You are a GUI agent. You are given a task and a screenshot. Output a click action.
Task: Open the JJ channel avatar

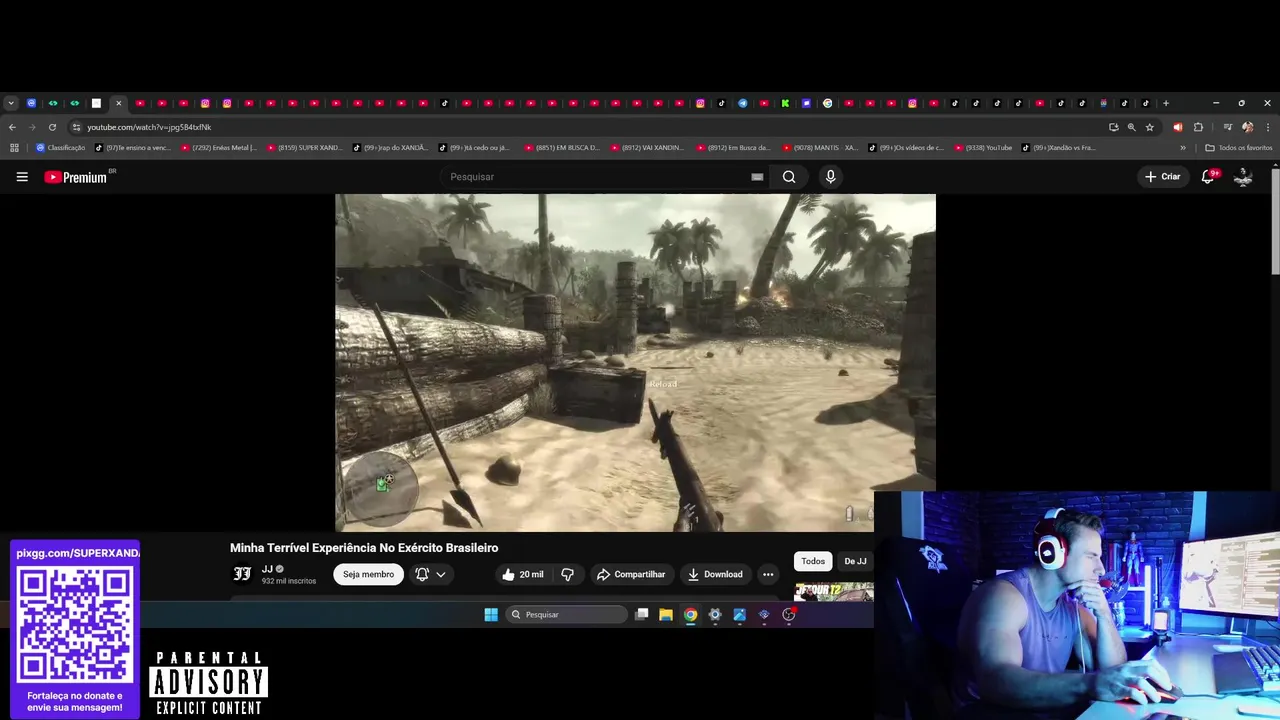(x=242, y=574)
